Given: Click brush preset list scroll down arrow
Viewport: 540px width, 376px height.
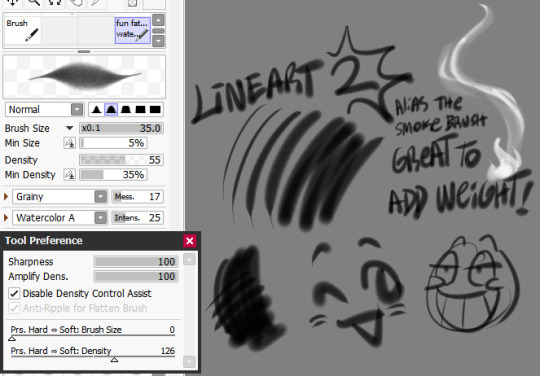Looking at the screenshot, I should (158, 41).
